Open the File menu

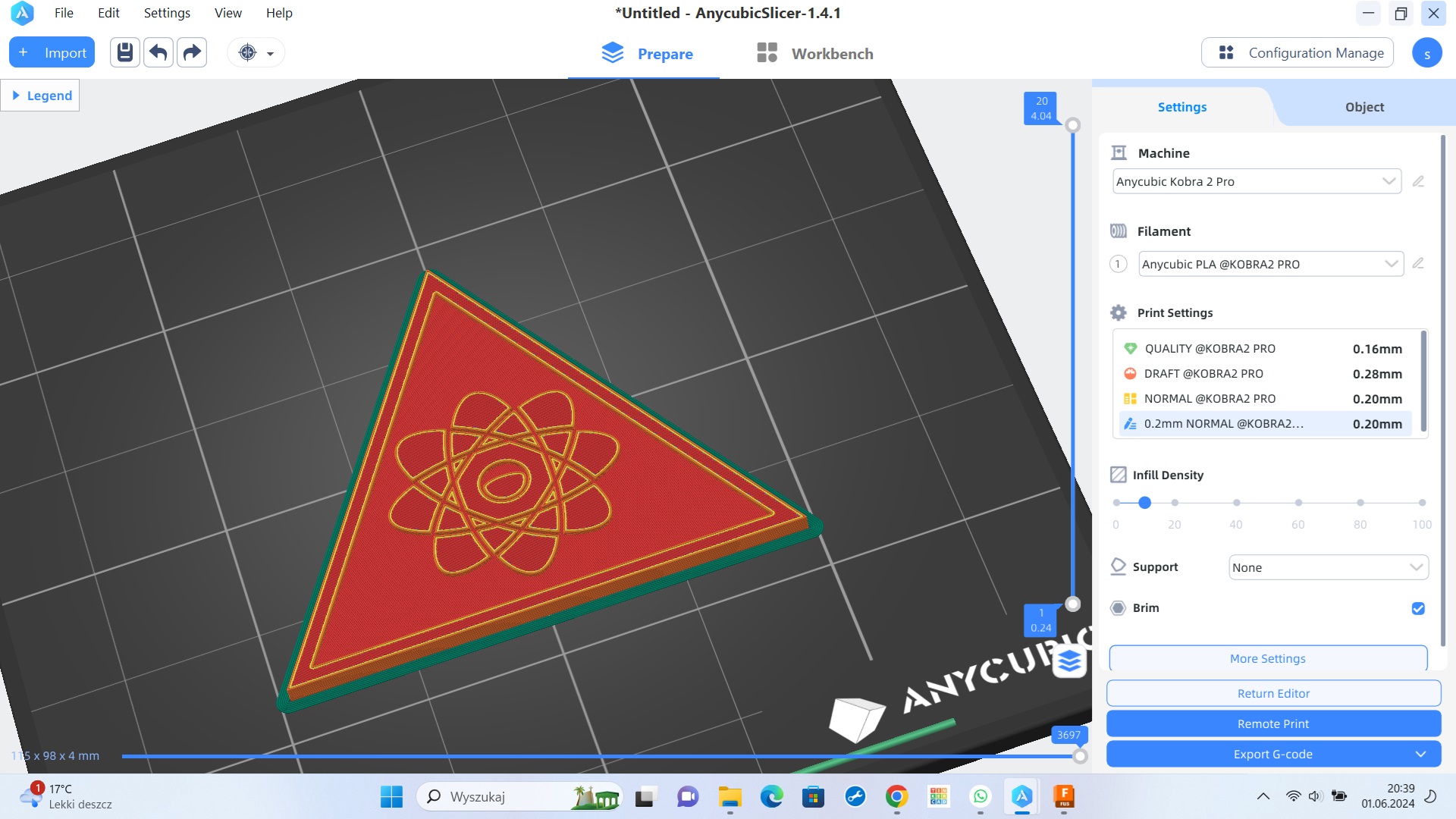click(64, 13)
